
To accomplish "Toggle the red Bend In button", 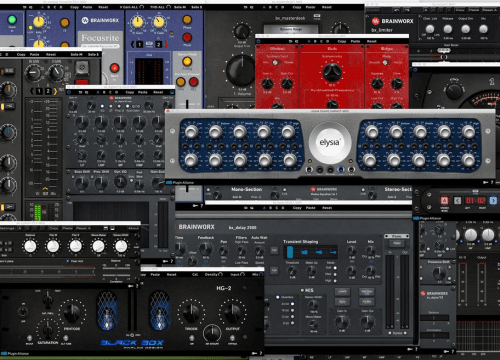I will 114,68.
